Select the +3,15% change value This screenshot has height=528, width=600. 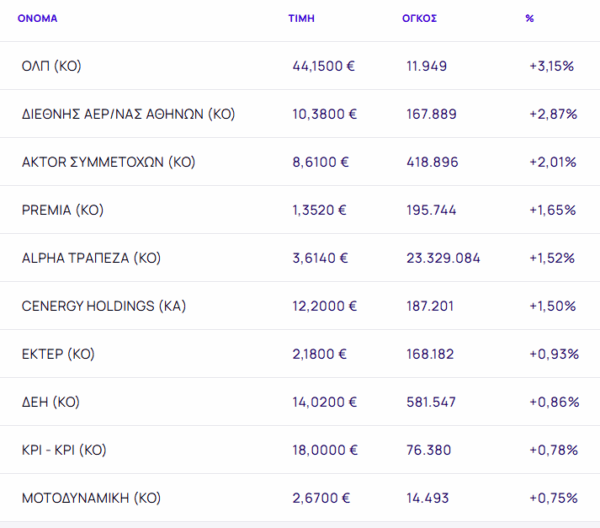click(552, 66)
